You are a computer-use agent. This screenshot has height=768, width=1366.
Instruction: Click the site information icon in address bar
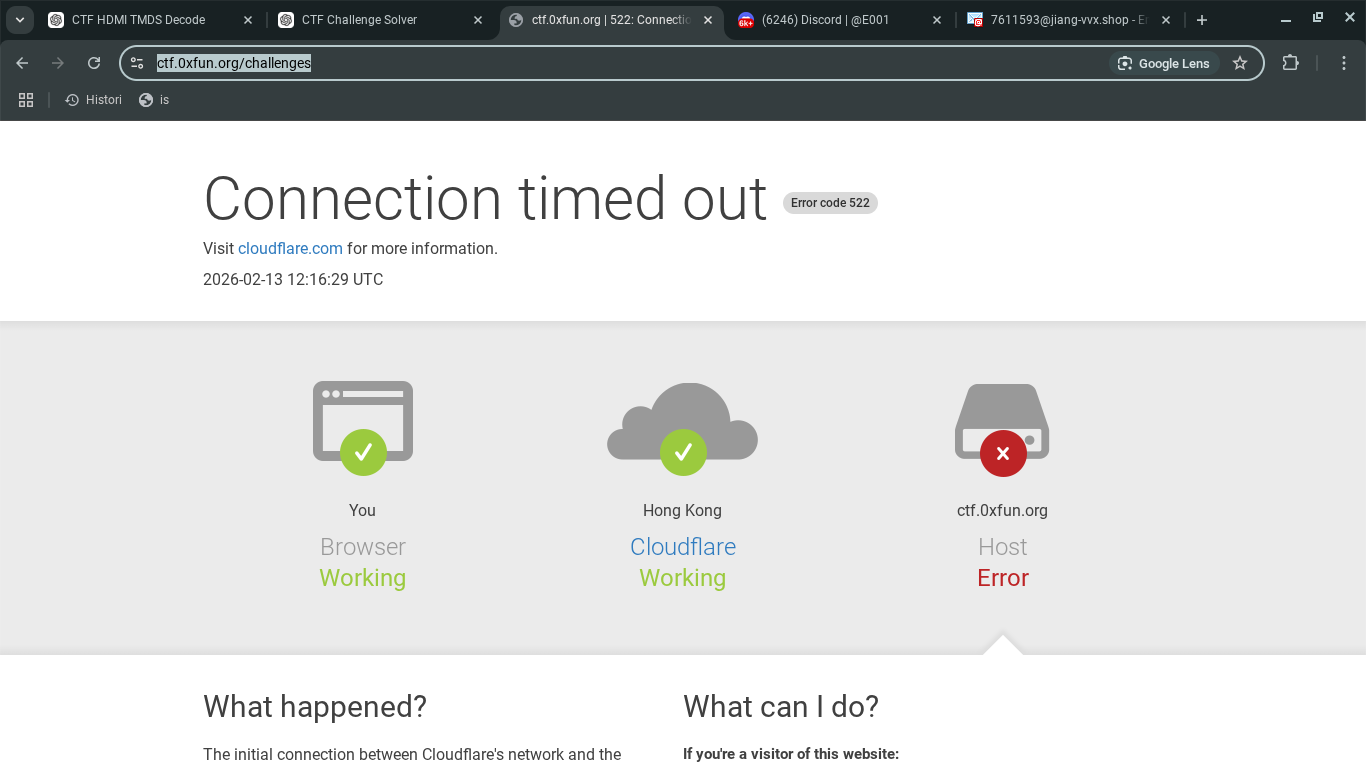pyautogui.click(x=138, y=63)
